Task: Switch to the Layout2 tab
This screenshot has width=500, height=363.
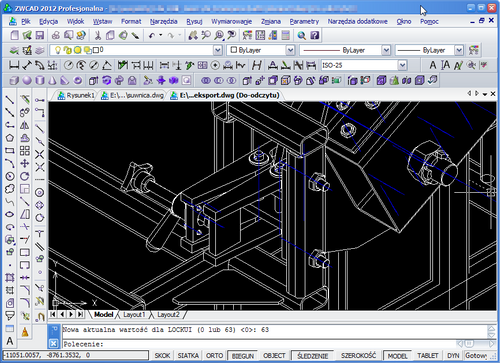Action: 168,315
